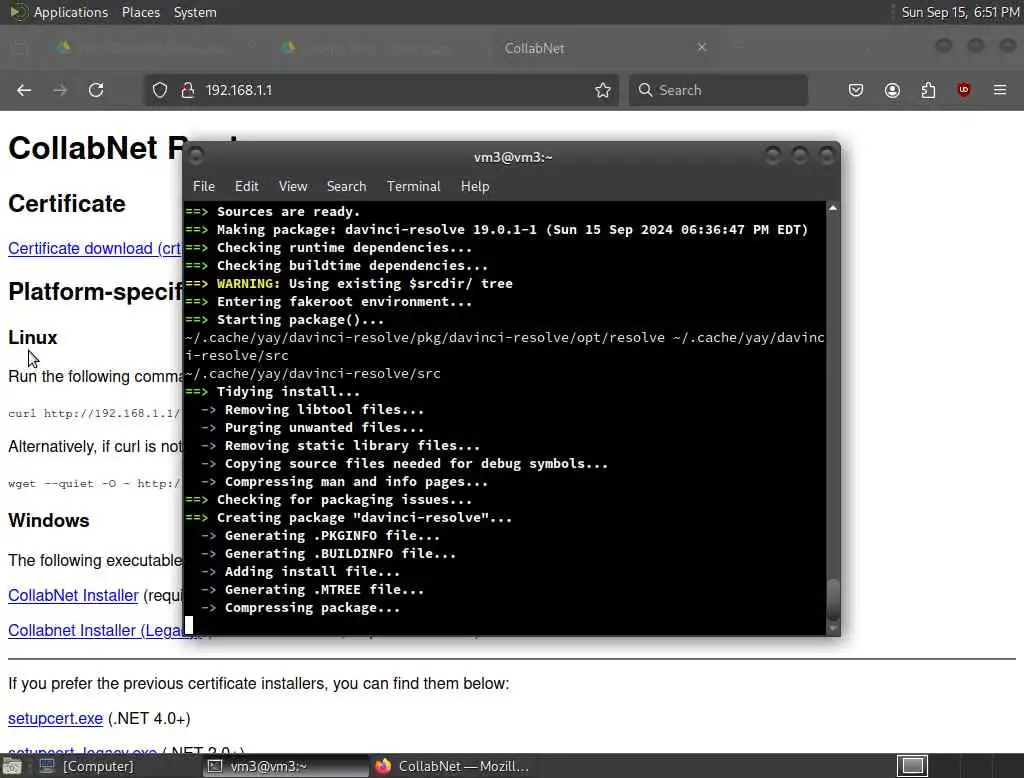Download setupcert.exe link
This screenshot has height=778, width=1024.
pos(56,719)
